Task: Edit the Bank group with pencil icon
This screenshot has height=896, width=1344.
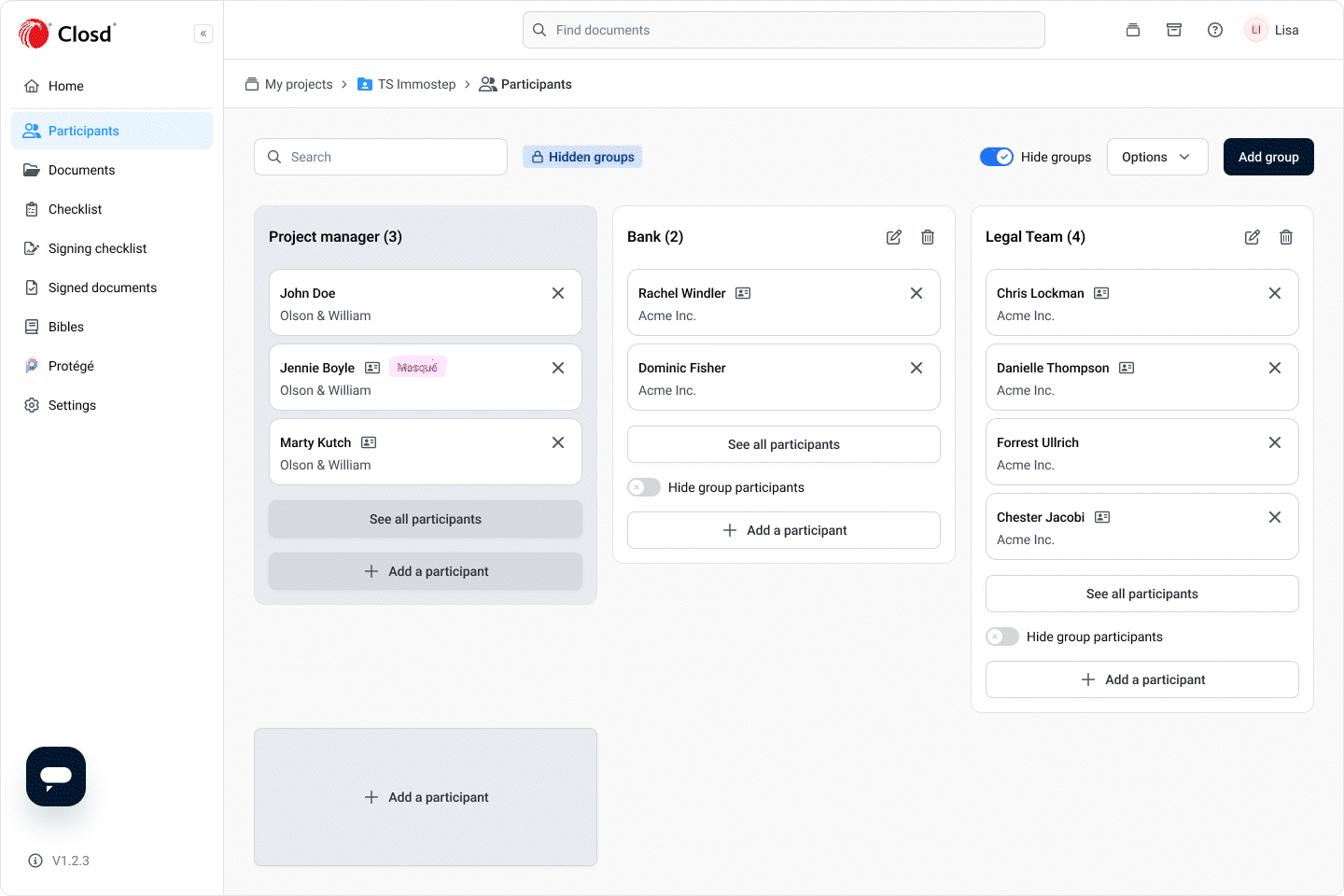Action: click(893, 237)
